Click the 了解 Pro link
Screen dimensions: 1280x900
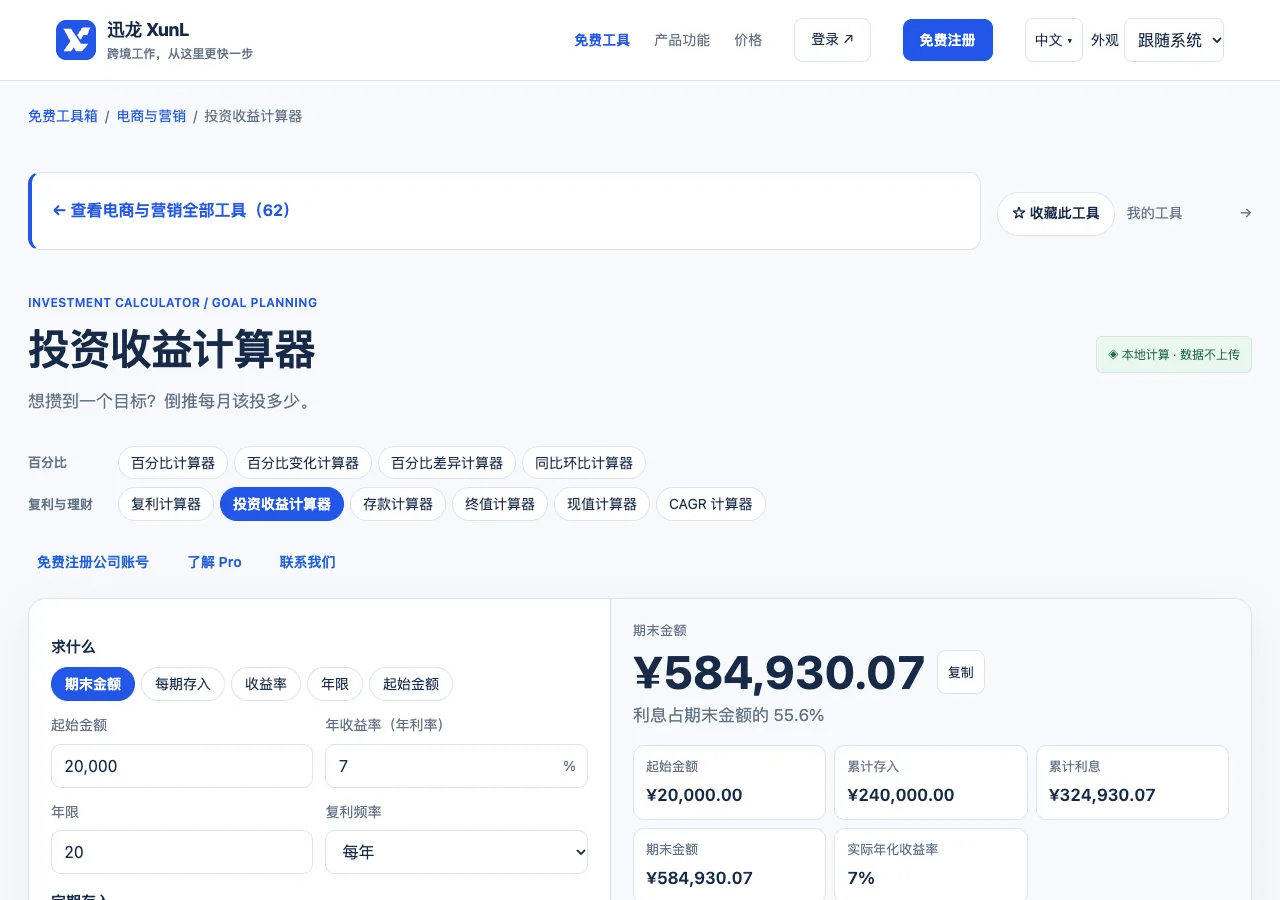pyautogui.click(x=215, y=562)
